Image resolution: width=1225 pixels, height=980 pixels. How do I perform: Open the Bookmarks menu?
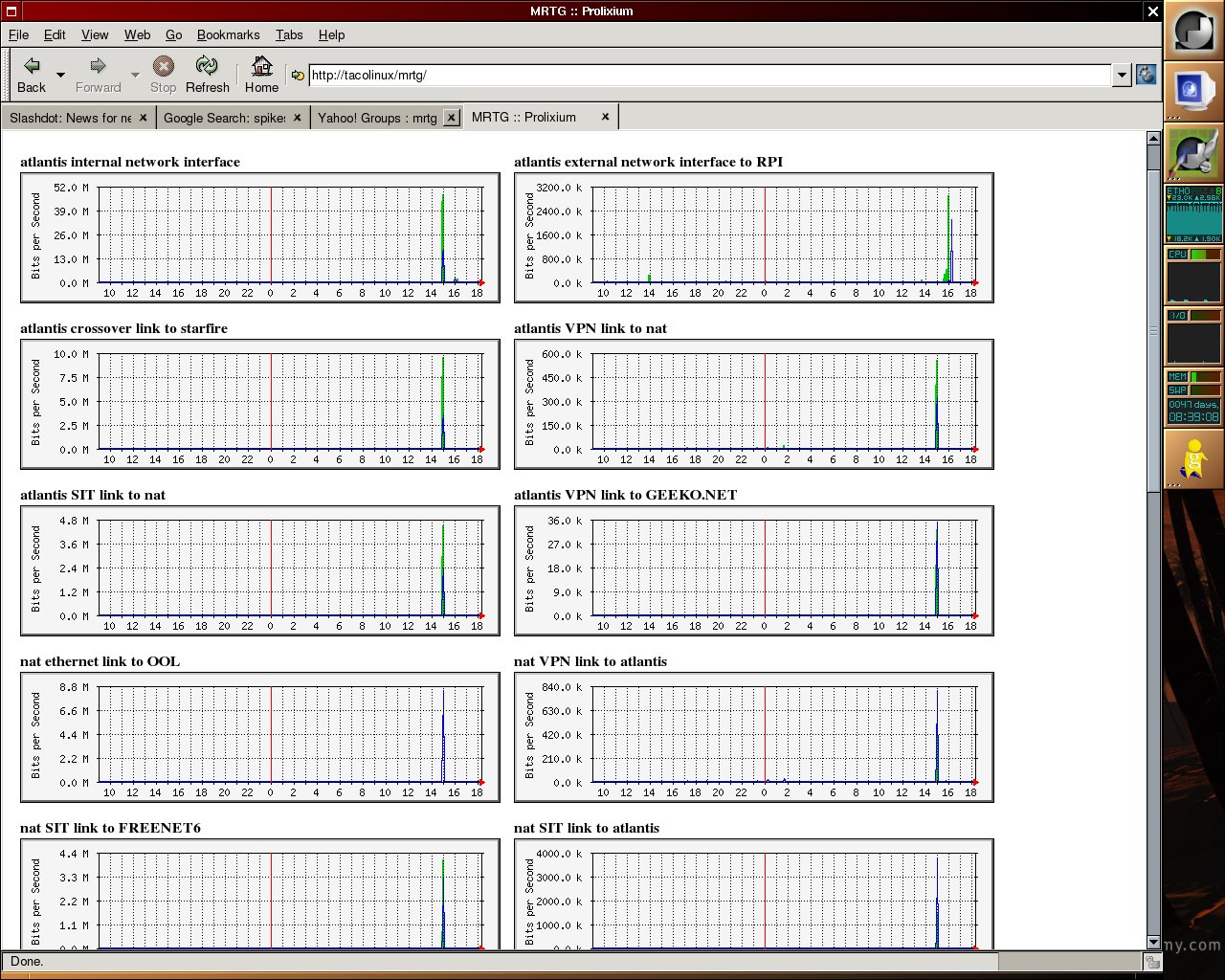pyautogui.click(x=228, y=34)
